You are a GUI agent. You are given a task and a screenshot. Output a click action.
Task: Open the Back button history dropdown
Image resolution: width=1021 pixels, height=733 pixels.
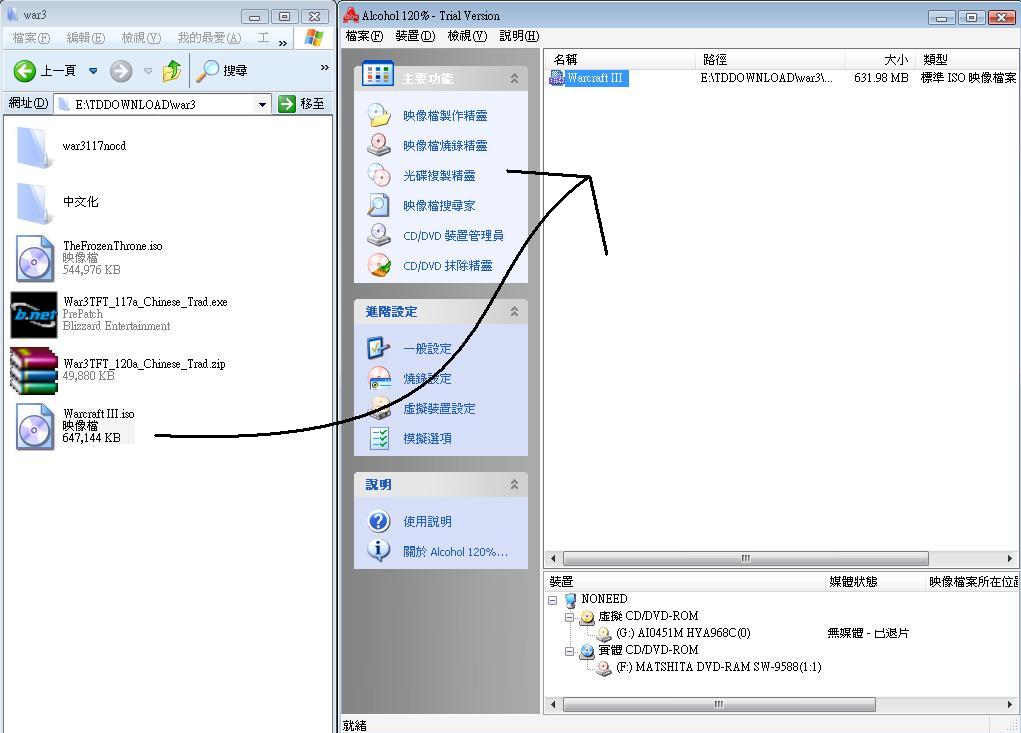tap(93, 70)
